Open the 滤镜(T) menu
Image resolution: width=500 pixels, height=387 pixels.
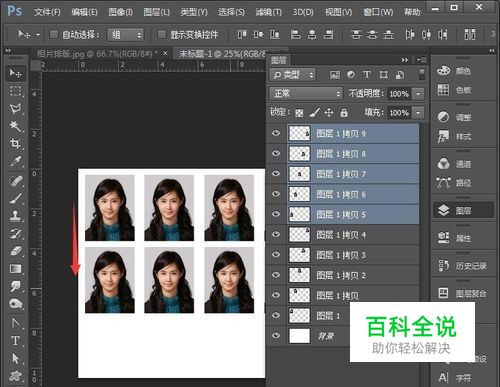coord(268,12)
